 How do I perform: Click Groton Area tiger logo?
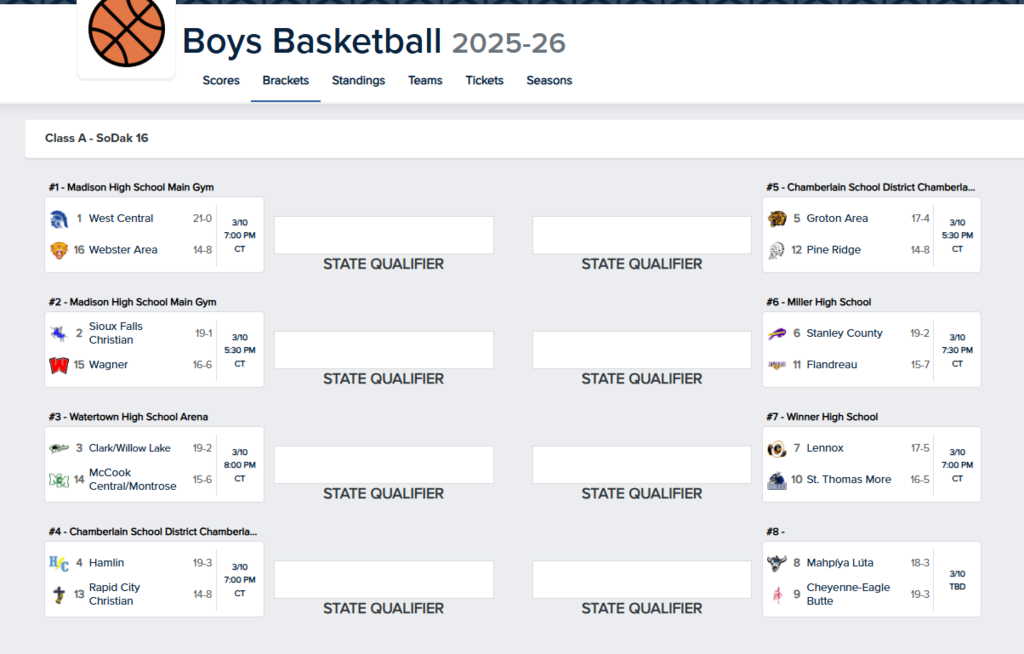click(777, 219)
